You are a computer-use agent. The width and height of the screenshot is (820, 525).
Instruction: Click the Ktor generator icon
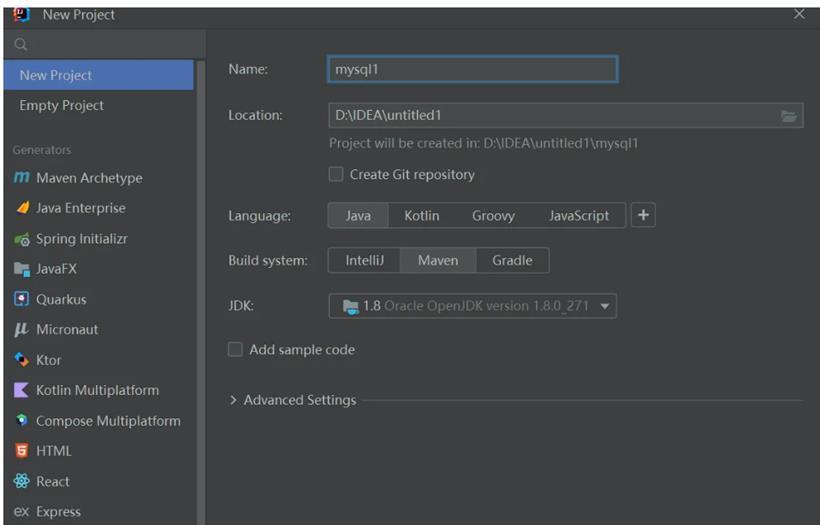coord(21,360)
